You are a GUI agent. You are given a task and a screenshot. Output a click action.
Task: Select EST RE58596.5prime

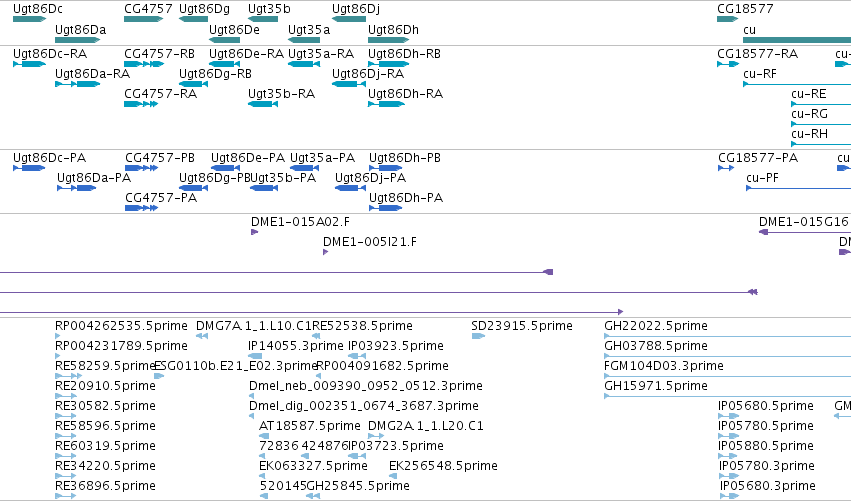66,436
